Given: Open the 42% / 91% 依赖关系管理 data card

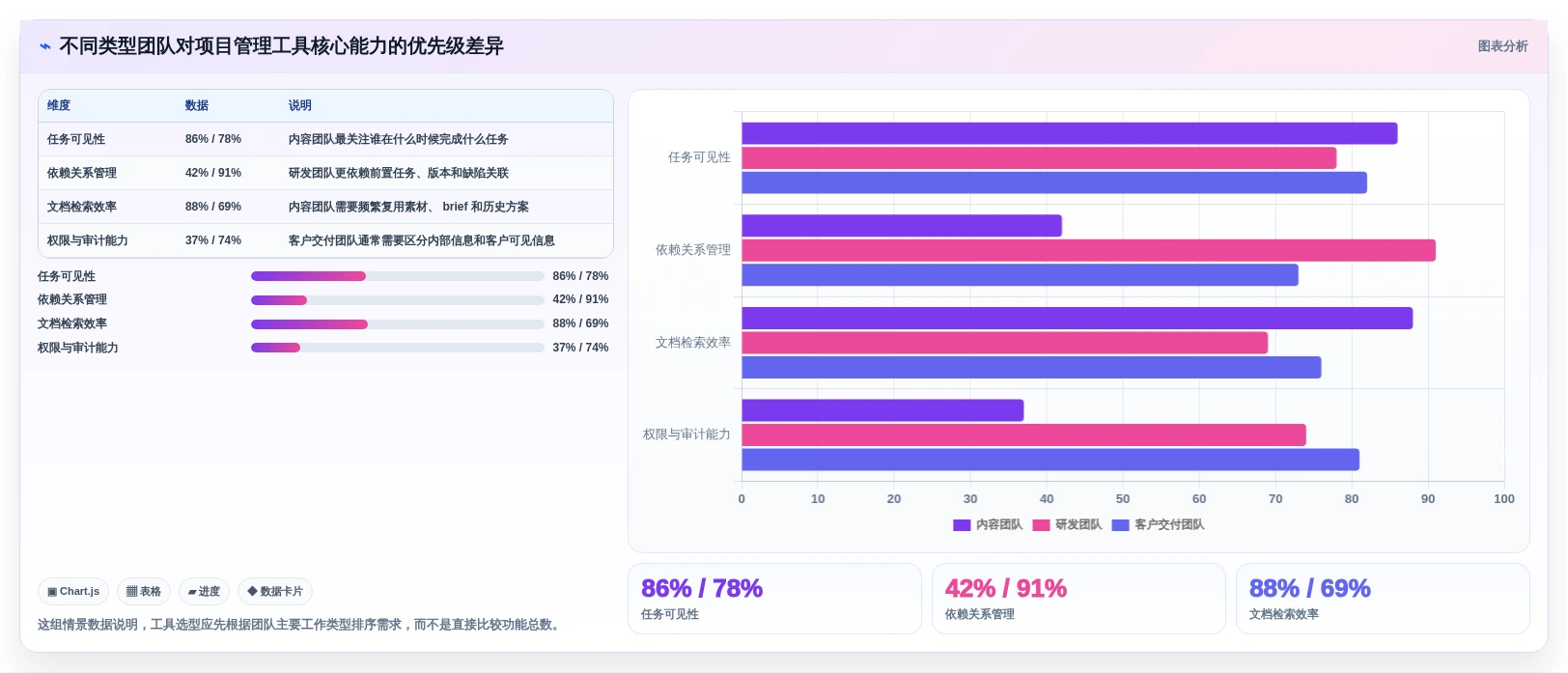Looking at the screenshot, I should click(x=1078, y=599).
